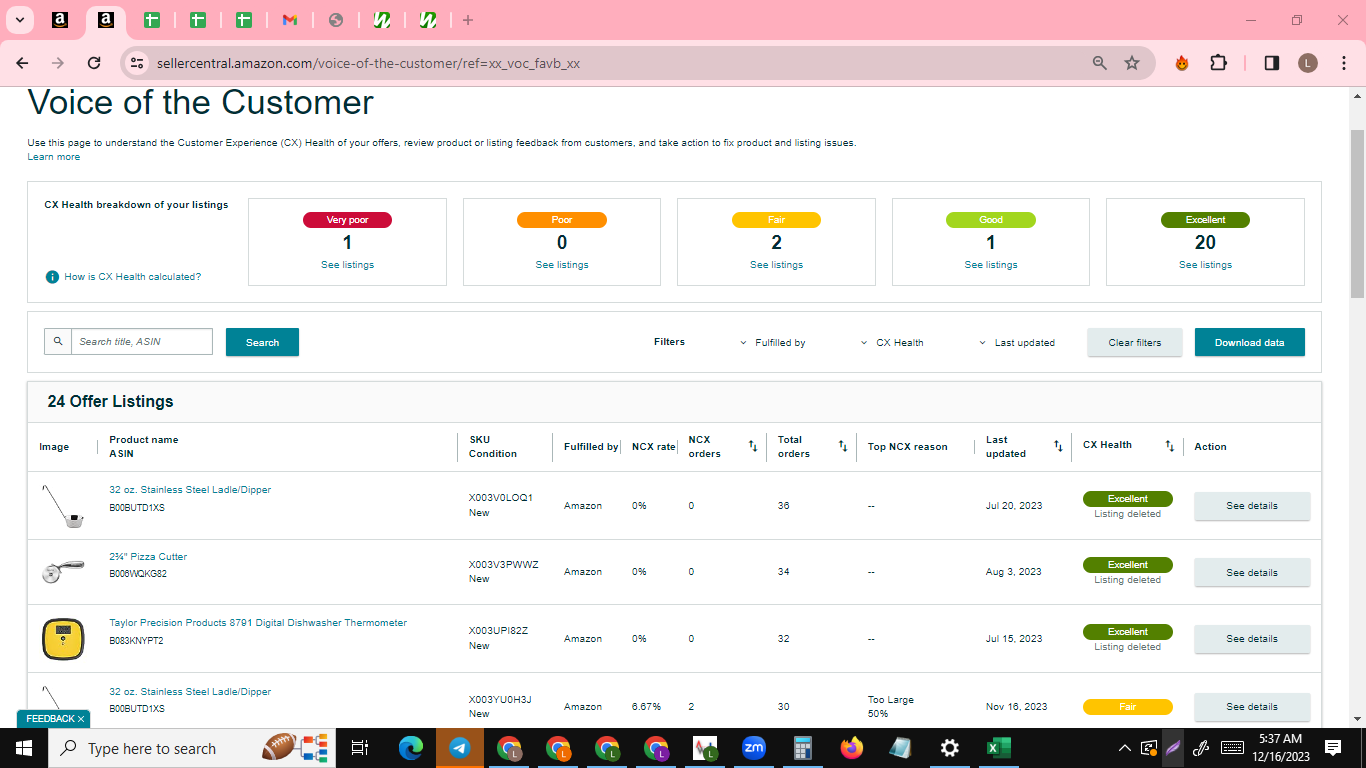
Task: Sort table by Last updated column arrows
Action: point(1058,446)
